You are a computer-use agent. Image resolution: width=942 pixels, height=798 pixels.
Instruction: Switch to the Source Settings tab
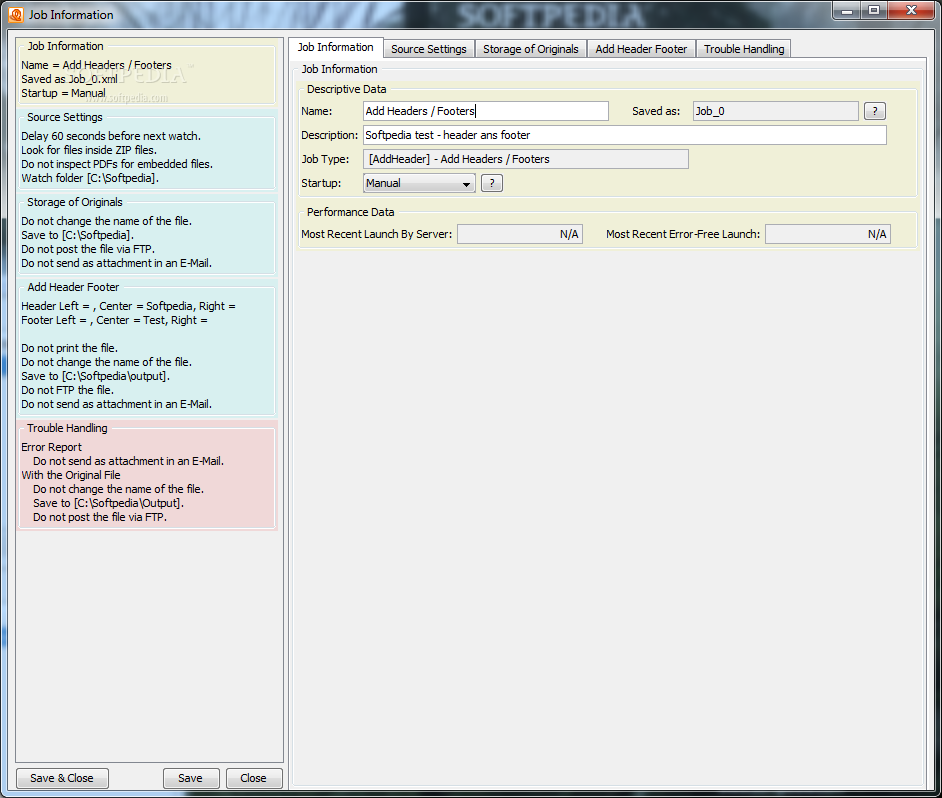[x=428, y=49]
